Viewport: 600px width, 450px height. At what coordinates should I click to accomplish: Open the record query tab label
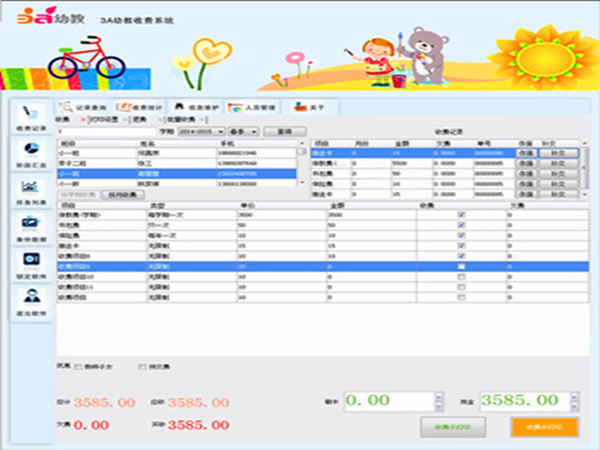click(x=91, y=108)
